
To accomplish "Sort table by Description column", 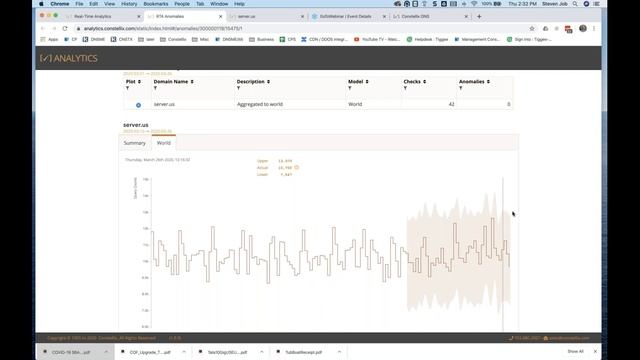I will tap(268, 82).
